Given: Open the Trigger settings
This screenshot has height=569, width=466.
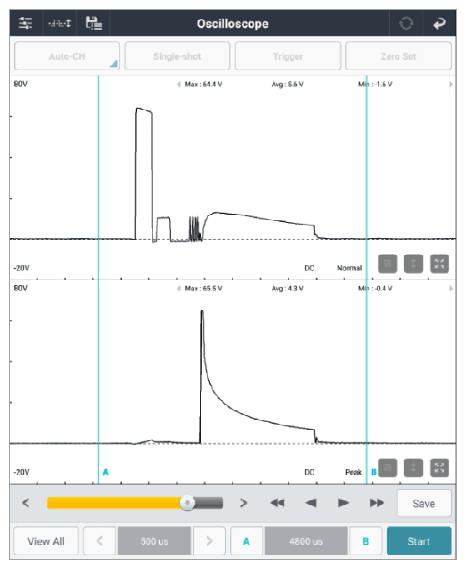Looking at the screenshot, I should click(288, 56).
